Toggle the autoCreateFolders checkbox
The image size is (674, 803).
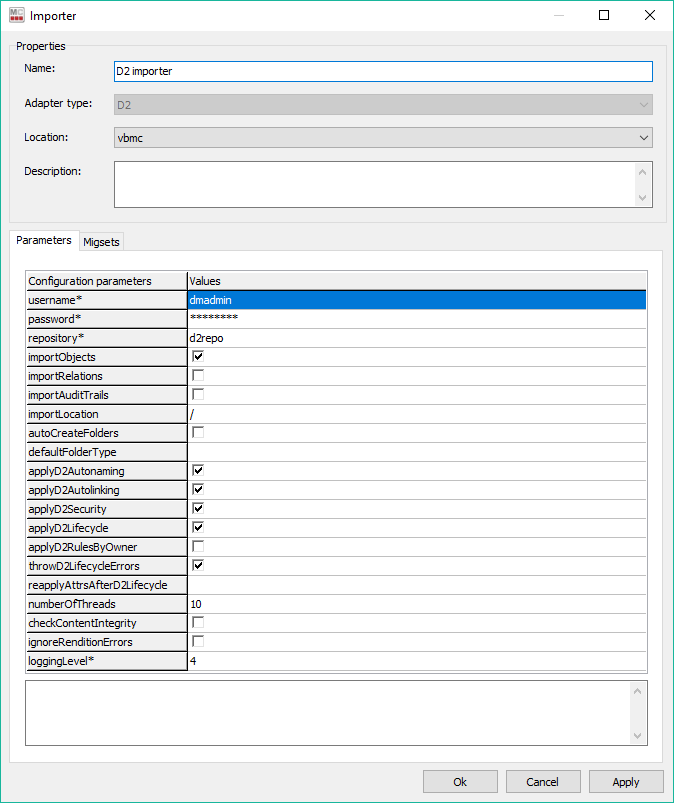(x=198, y=433)
